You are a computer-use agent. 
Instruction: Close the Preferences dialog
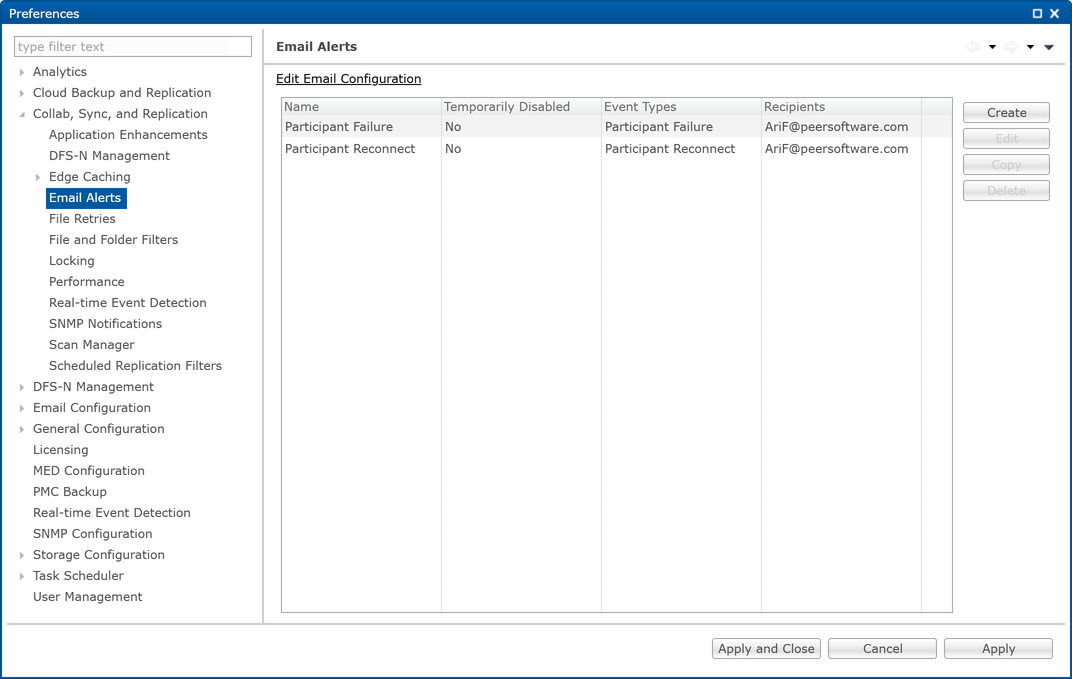coord(1055,14)
